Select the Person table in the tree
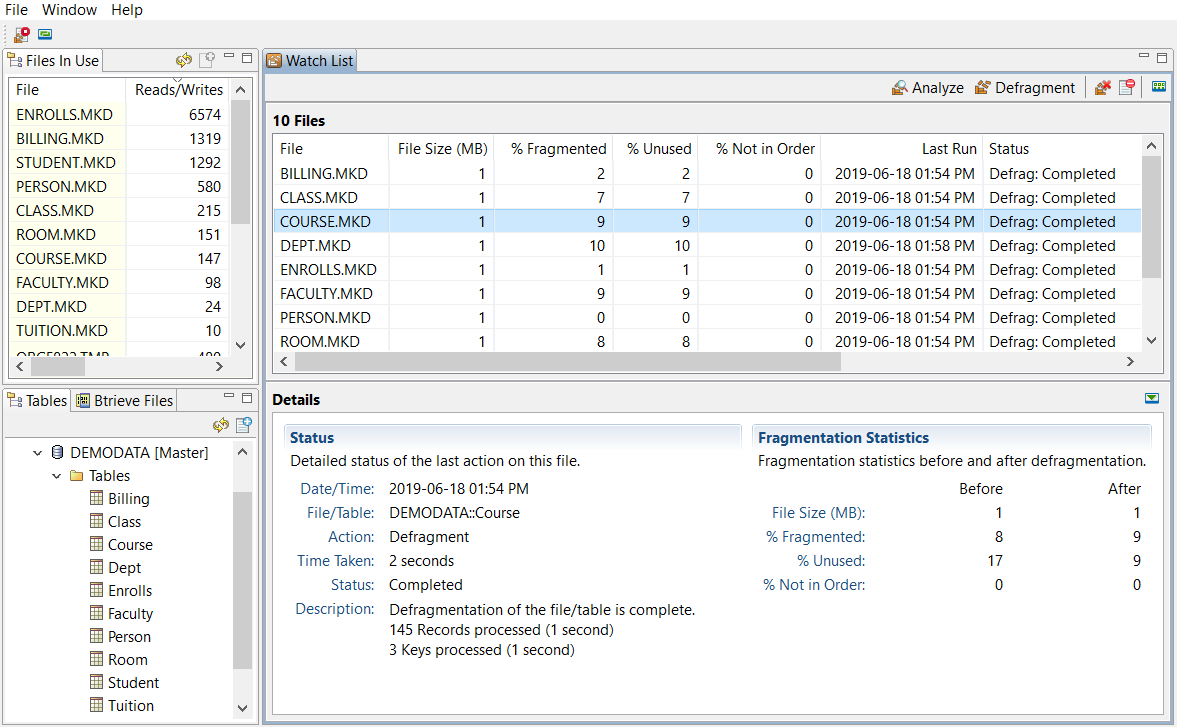The image size is (1177, 727). [129, 637]
